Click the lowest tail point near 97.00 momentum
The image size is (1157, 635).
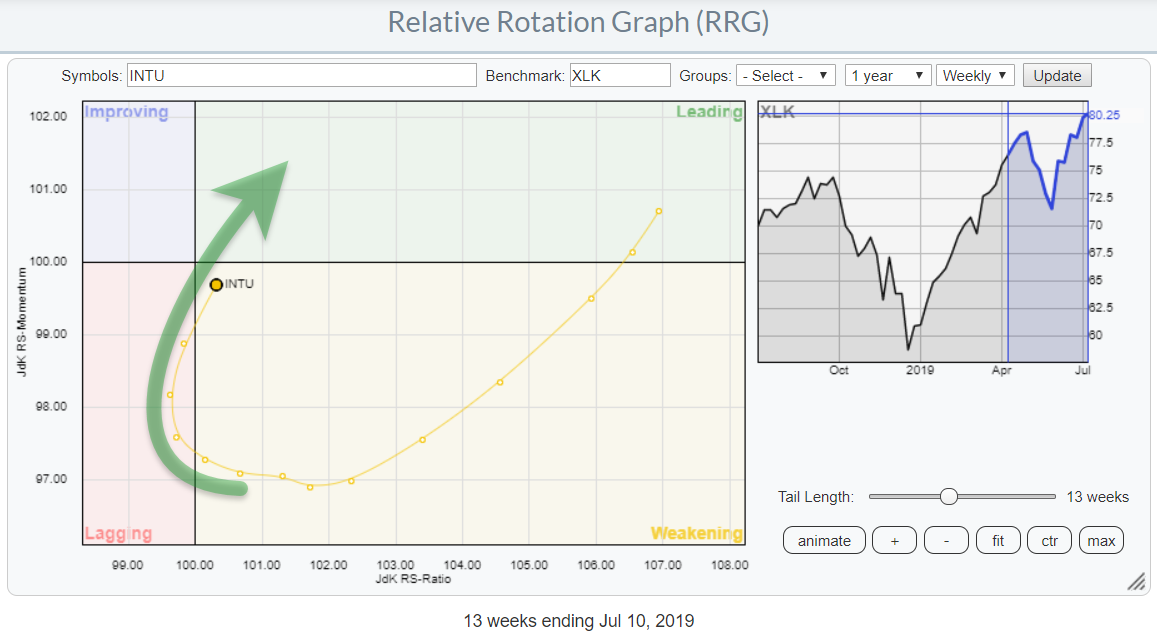(310, 487)
